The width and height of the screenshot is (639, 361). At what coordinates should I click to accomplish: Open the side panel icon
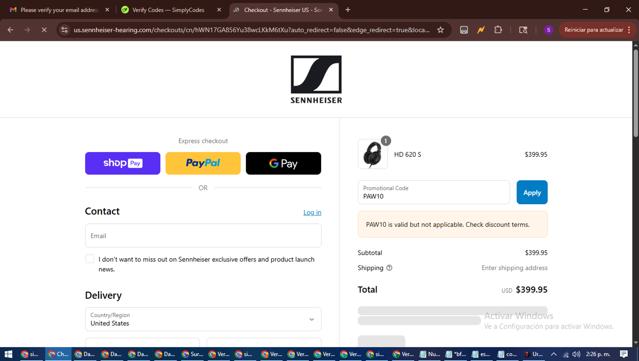[523, 30]
